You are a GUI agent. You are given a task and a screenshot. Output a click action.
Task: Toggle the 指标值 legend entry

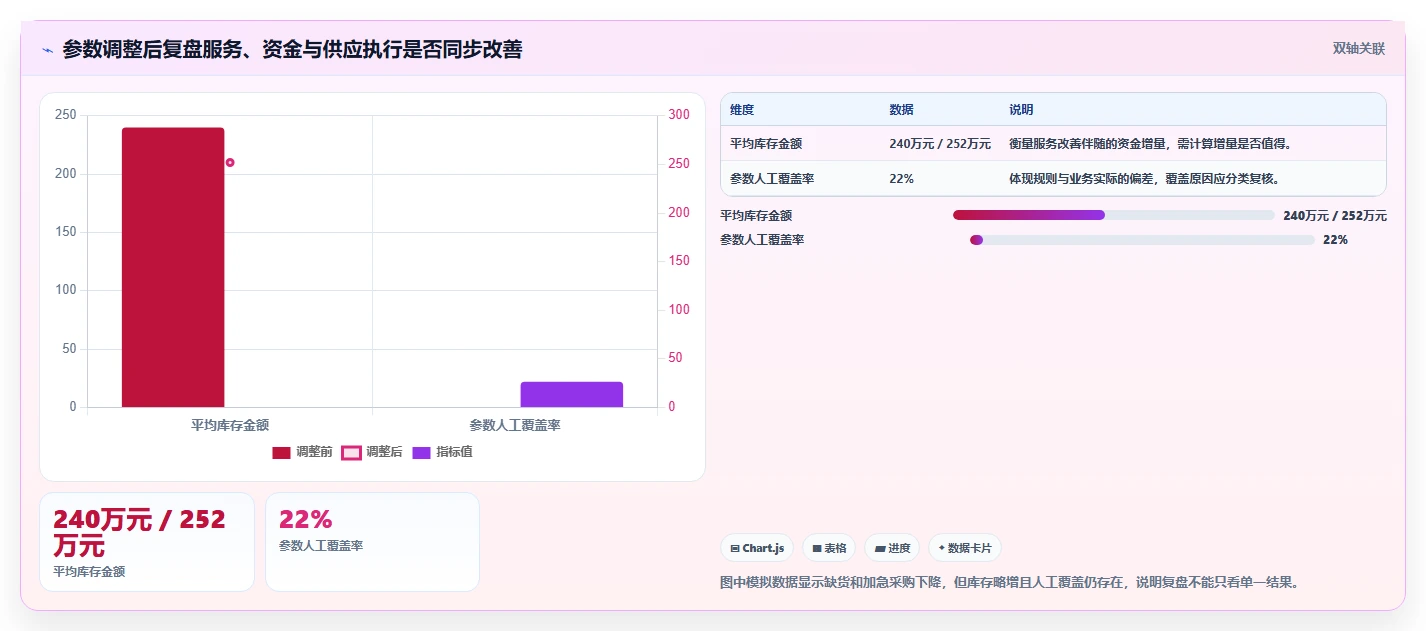coord(442,452)
